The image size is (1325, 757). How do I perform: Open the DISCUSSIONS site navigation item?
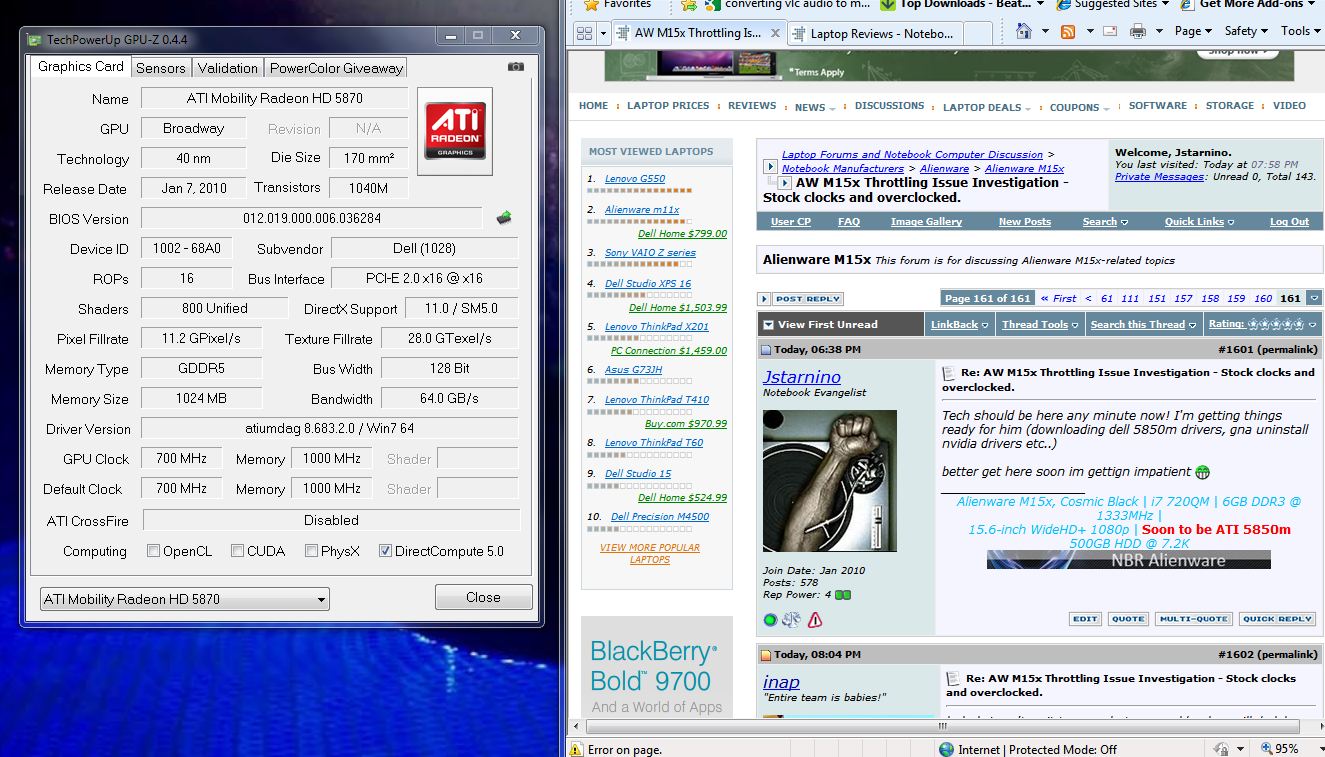click(x=889, y=105)
